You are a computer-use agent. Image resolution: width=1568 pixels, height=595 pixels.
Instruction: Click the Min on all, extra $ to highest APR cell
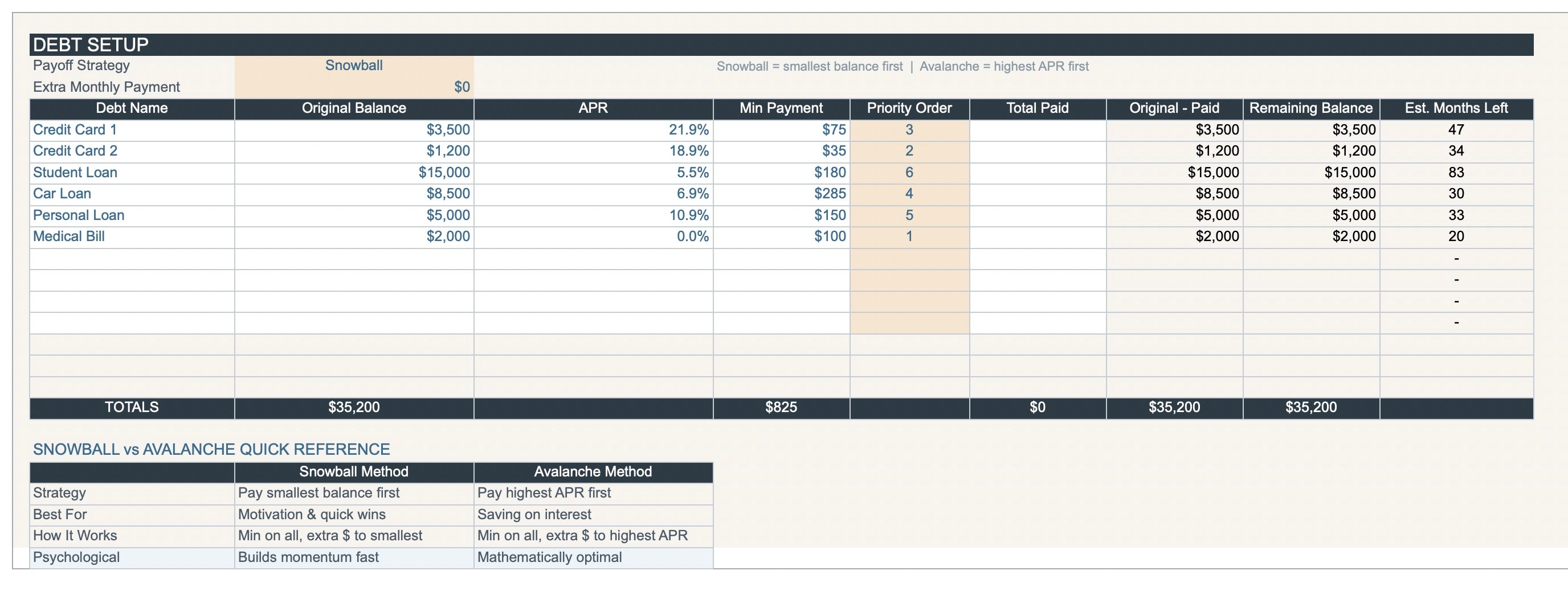point(594,536)
